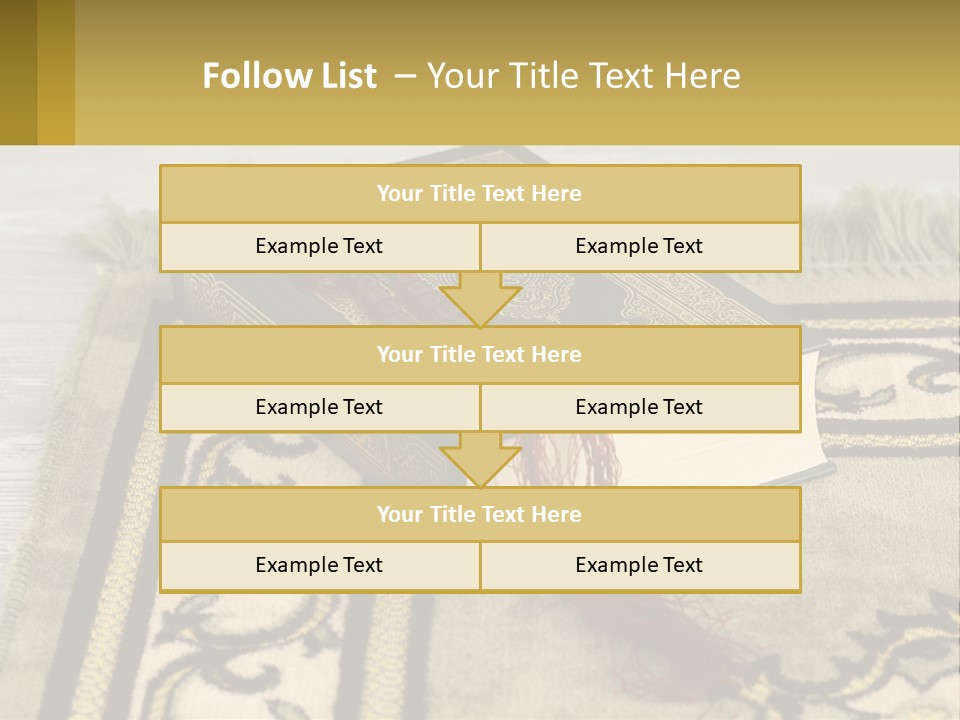Select the "Your Title Text Here" slide heading

pos(583,76)
